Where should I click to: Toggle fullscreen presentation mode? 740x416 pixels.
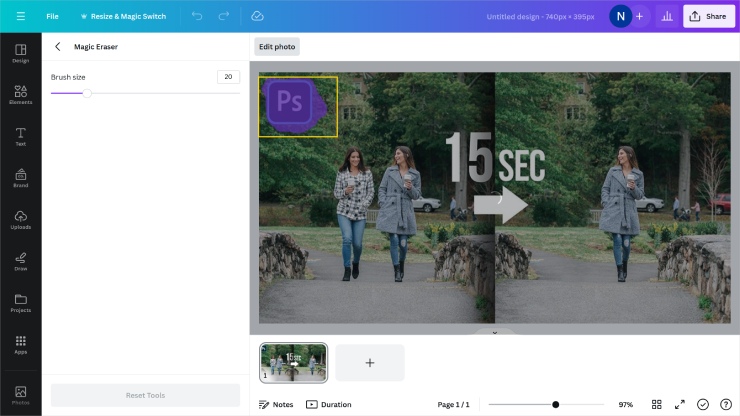coord(680,404)
